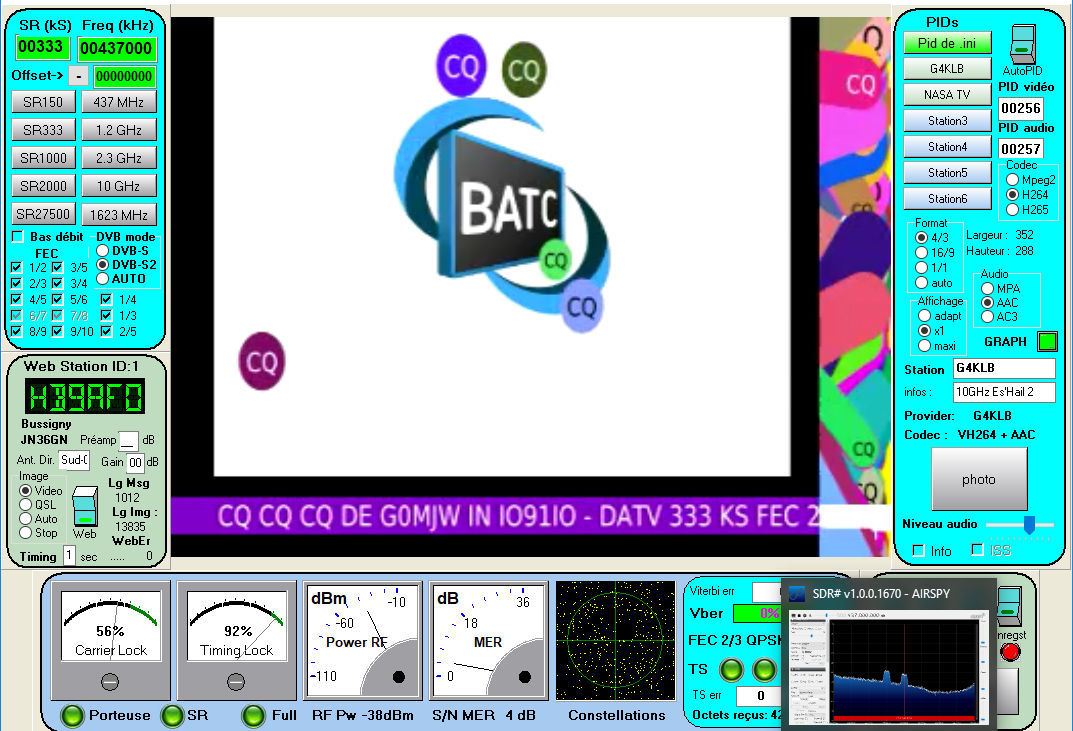1073x731 pixels.
Task: Load the NASA TV station preset
Action: [x=947, y=94]
